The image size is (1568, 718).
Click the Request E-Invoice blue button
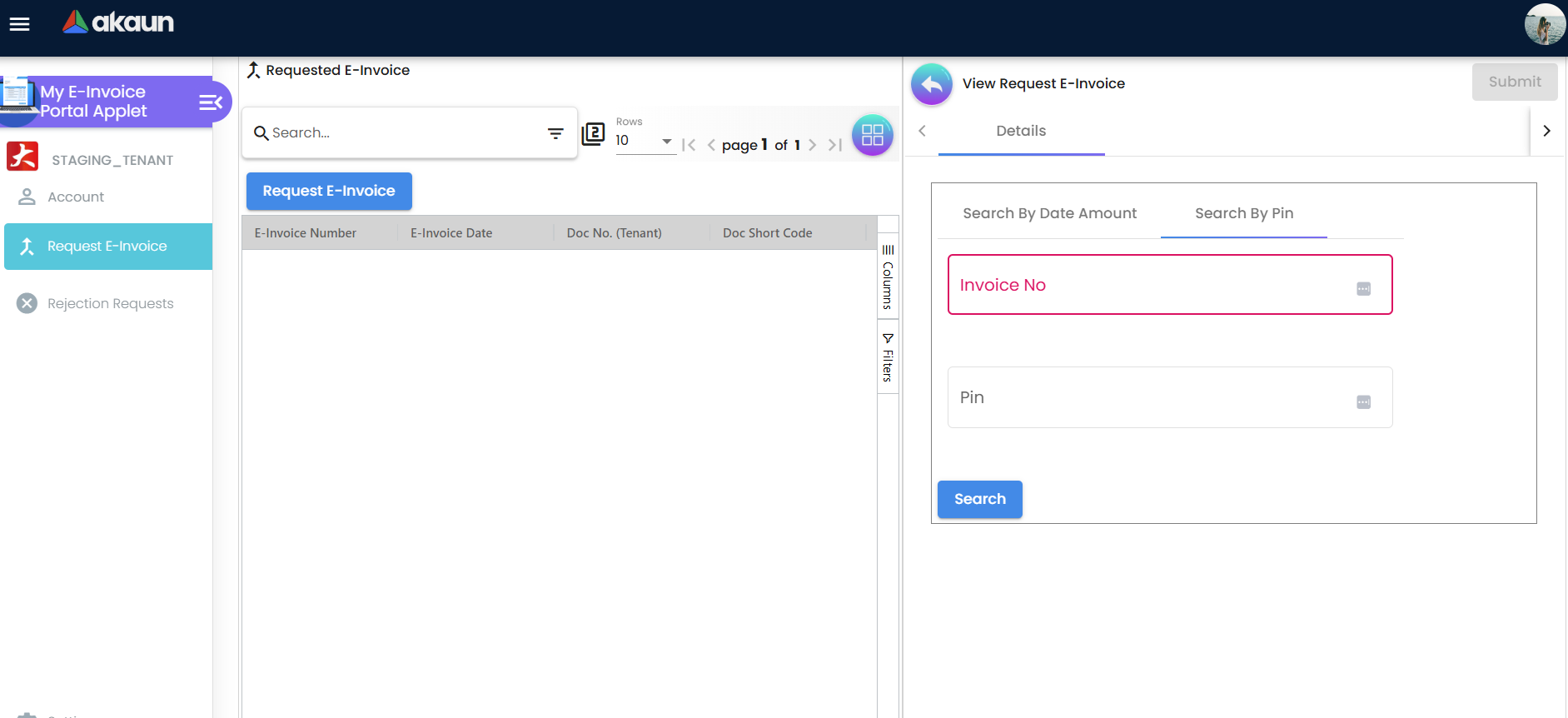click(x=329, y=191)
